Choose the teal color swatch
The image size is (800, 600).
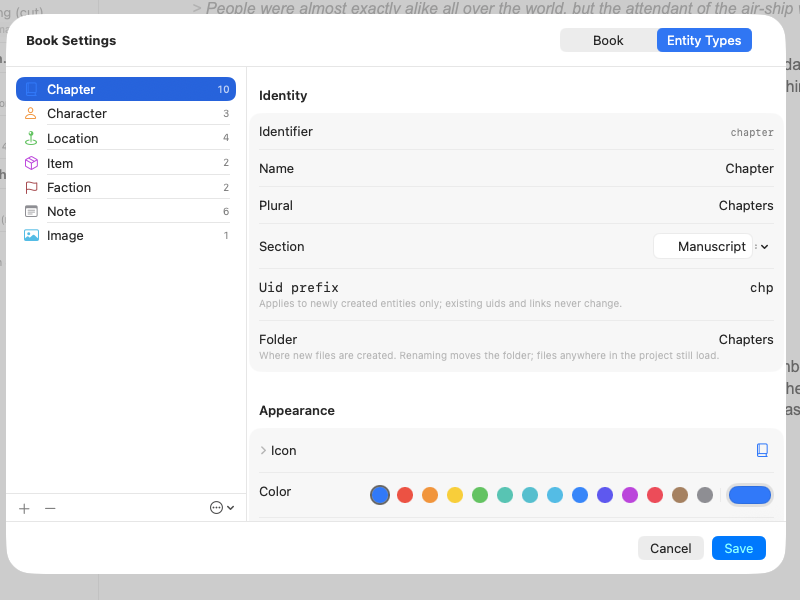tap(530, 495)
